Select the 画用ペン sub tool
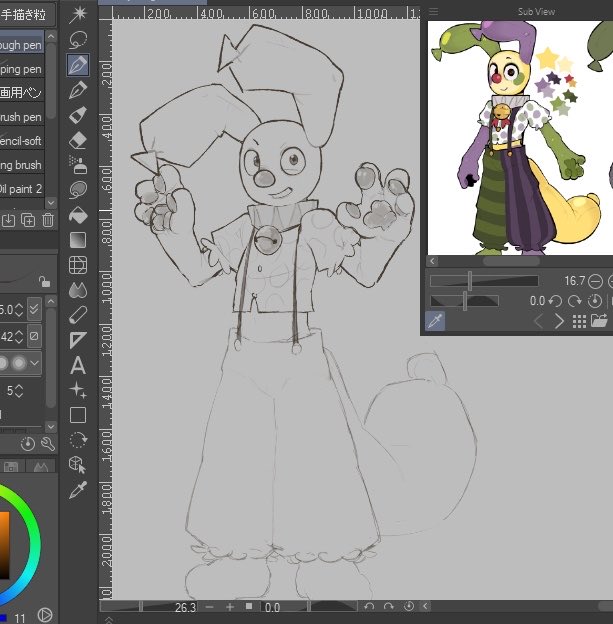The image size is (613, 624). click(x=21, y=92)
